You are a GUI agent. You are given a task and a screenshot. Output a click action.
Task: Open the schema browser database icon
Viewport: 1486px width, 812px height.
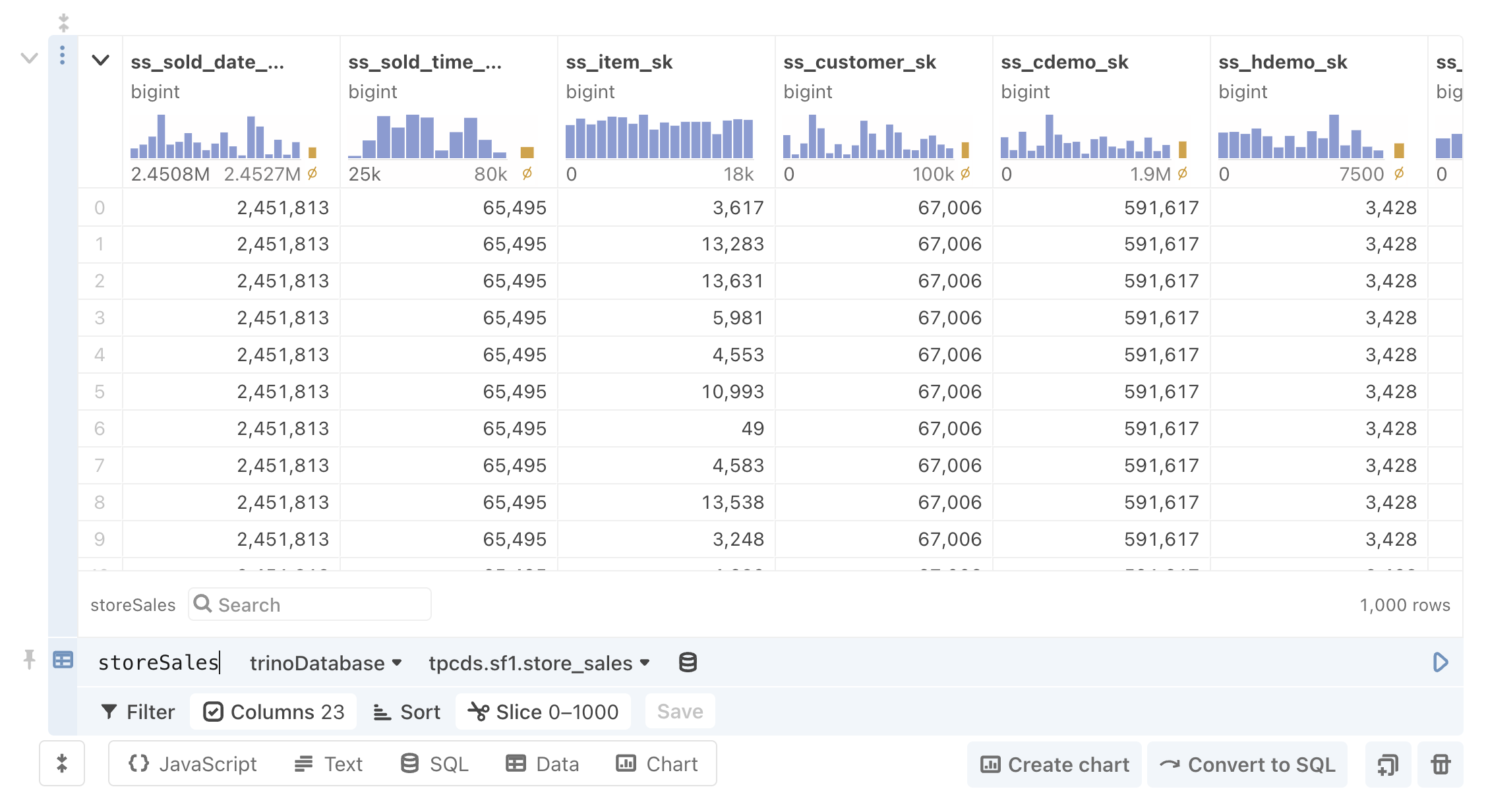tap(688, 662)
